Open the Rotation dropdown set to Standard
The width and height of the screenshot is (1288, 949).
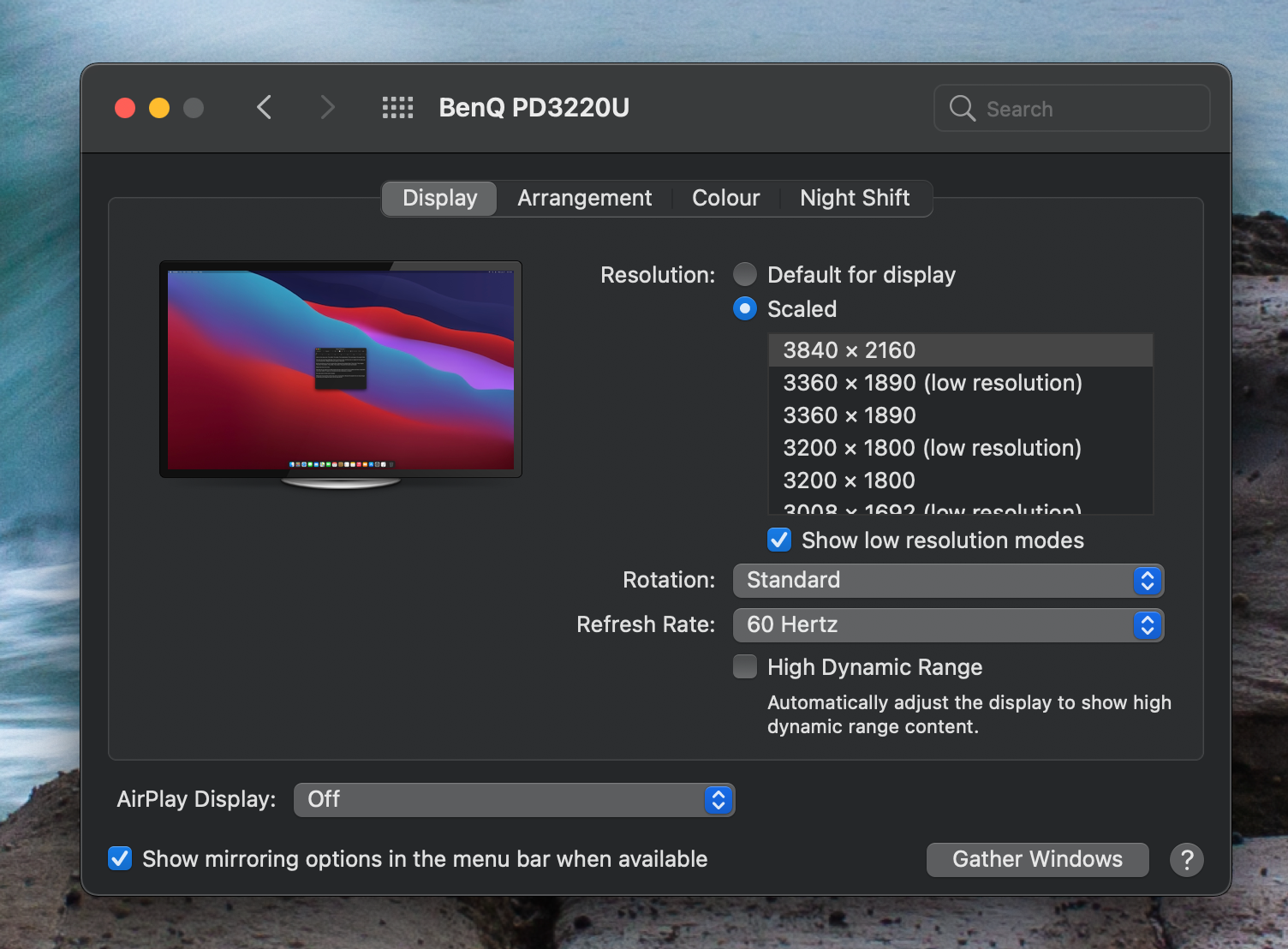click(x=948, y=581)
